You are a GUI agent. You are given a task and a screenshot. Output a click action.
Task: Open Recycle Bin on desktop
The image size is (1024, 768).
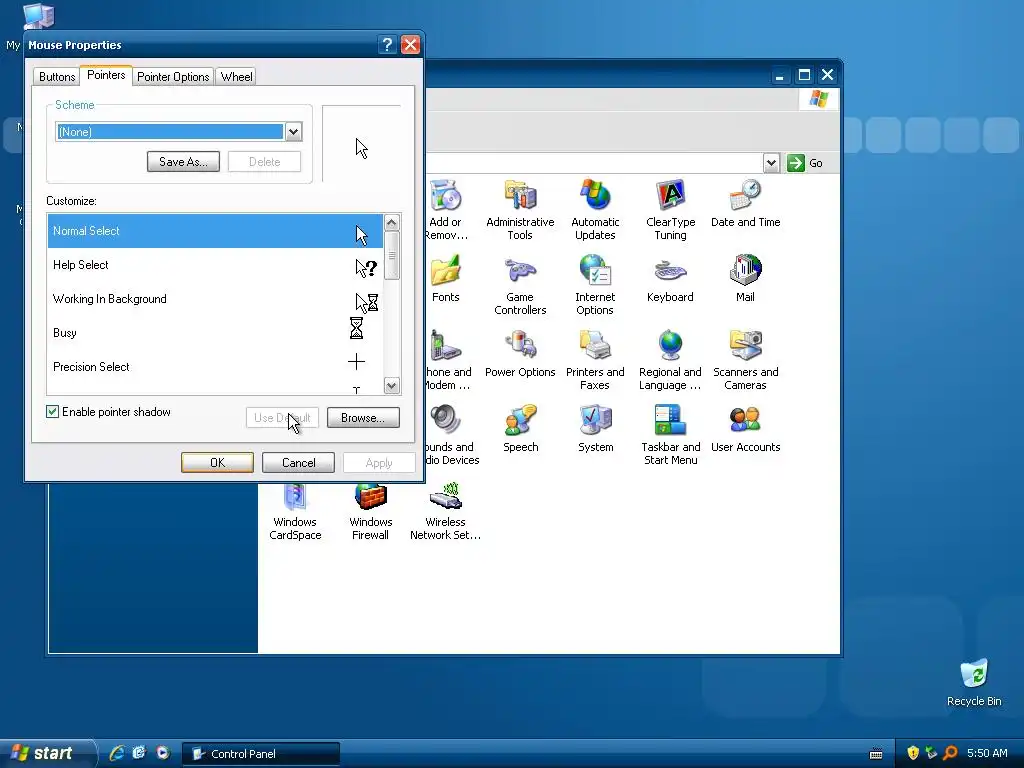[x=974, y=682]
